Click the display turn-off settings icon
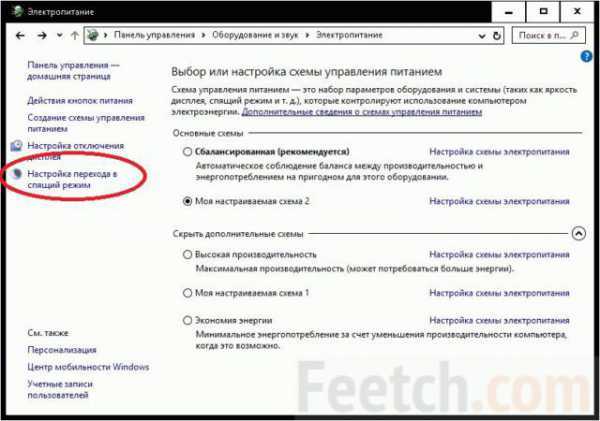The width and height of the screenshot is (600, 421). (16, 146)
